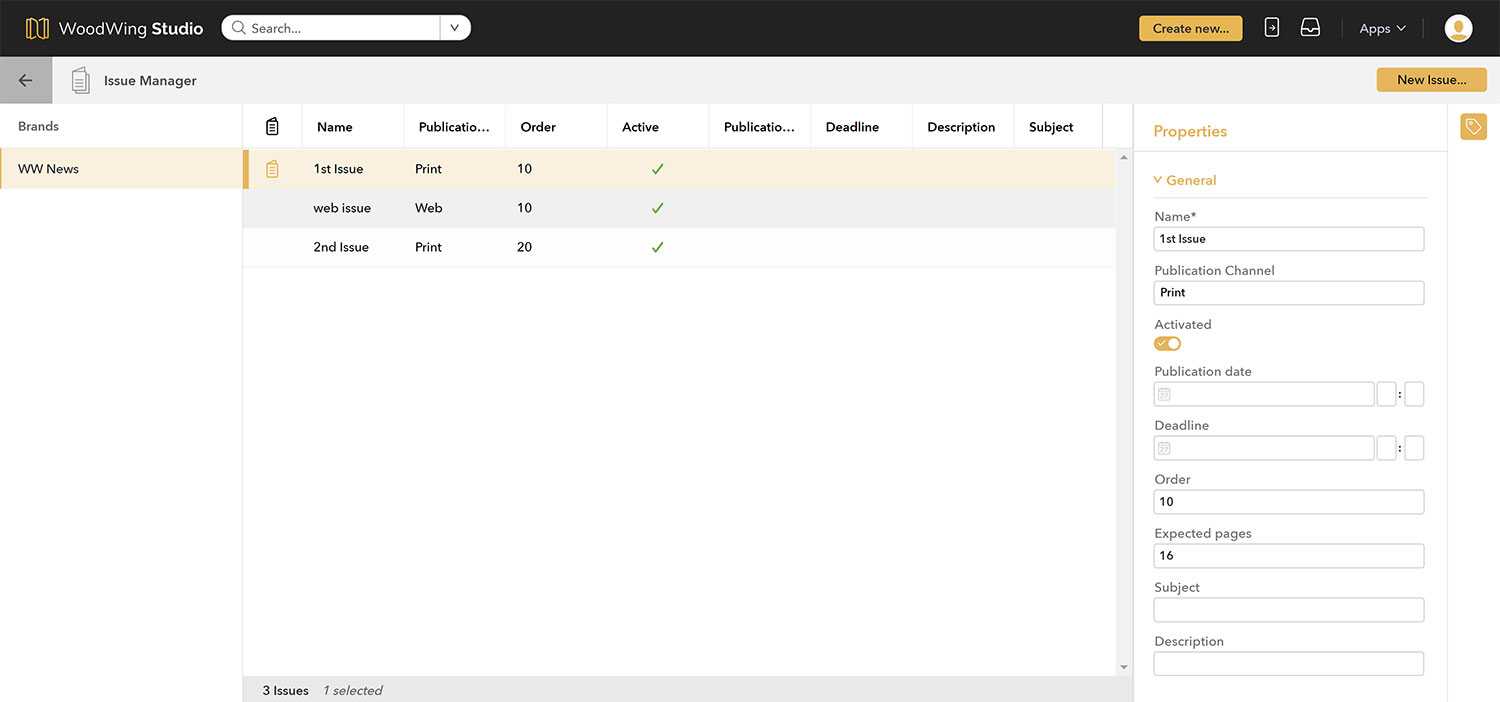
Task: Click the back arrow button
Action: (26, 81)
